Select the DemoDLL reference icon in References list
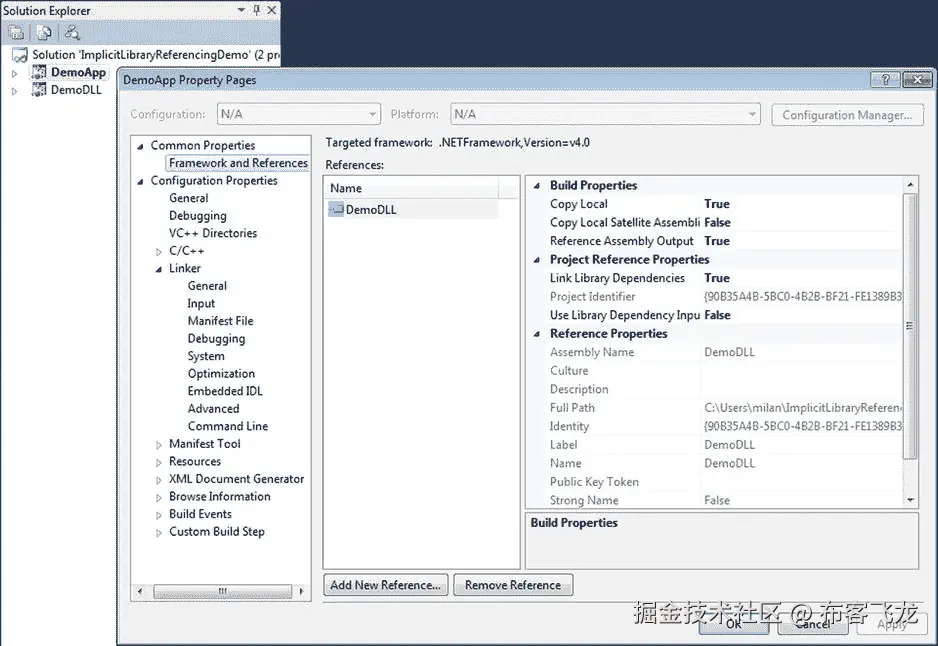The height and width of the screenshot is (646, 938). point(335,209)
